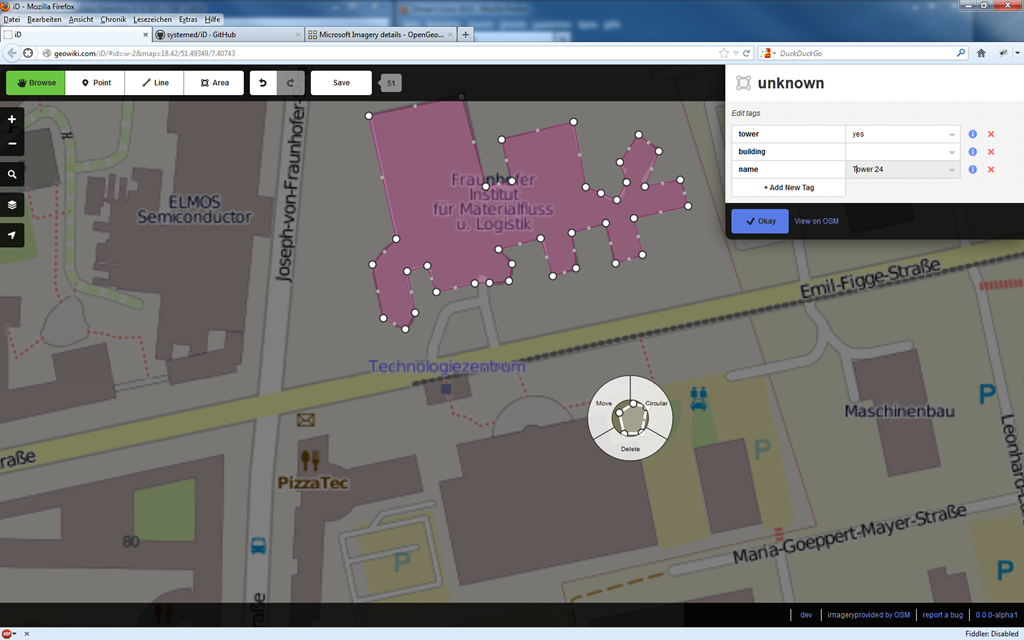Switch to Line drawing mode
The width and height of the screenshot is (1024, 640).
(x=155, y=83)
